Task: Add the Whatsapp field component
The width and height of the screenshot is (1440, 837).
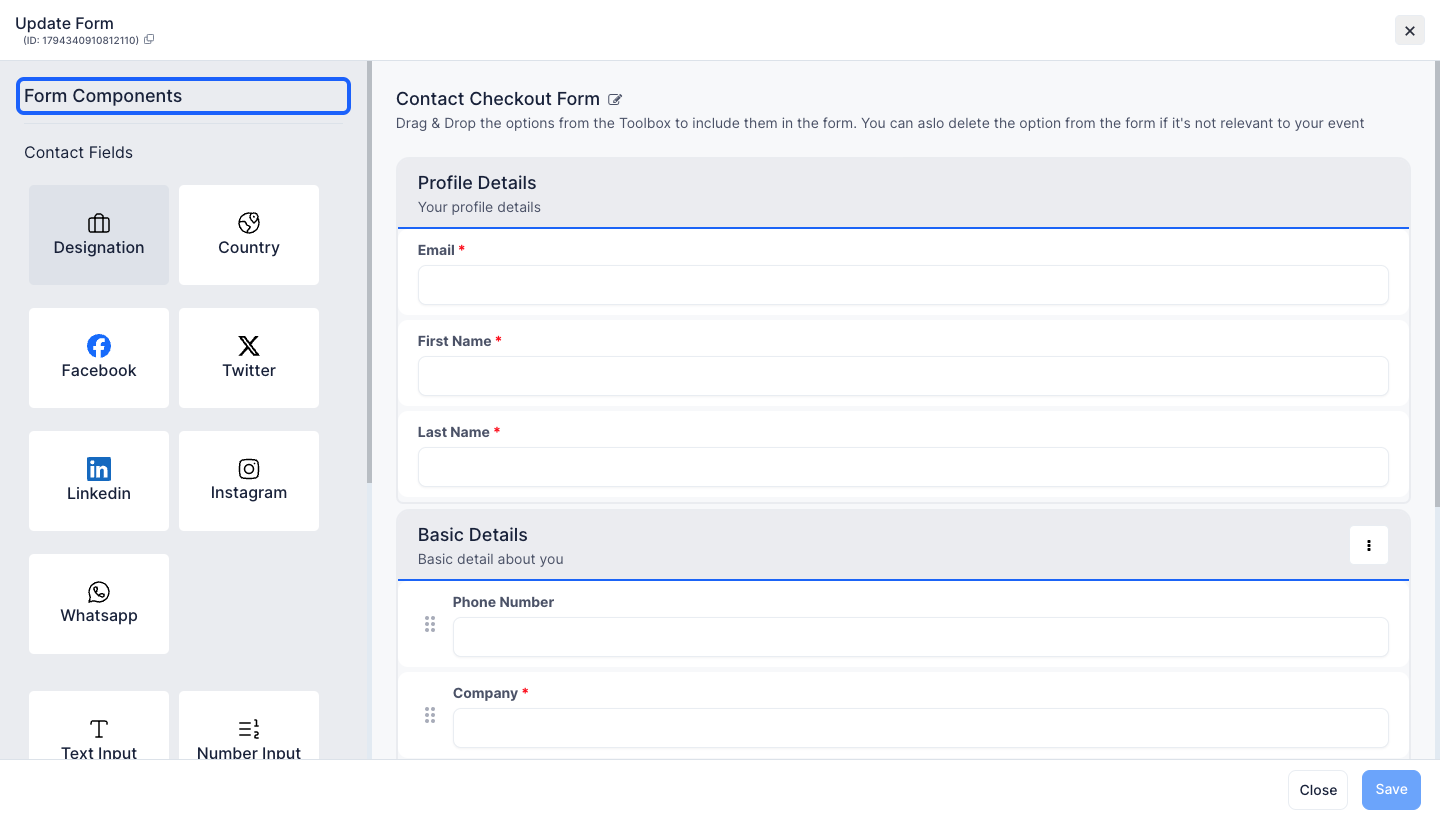Action: point(99,604)
